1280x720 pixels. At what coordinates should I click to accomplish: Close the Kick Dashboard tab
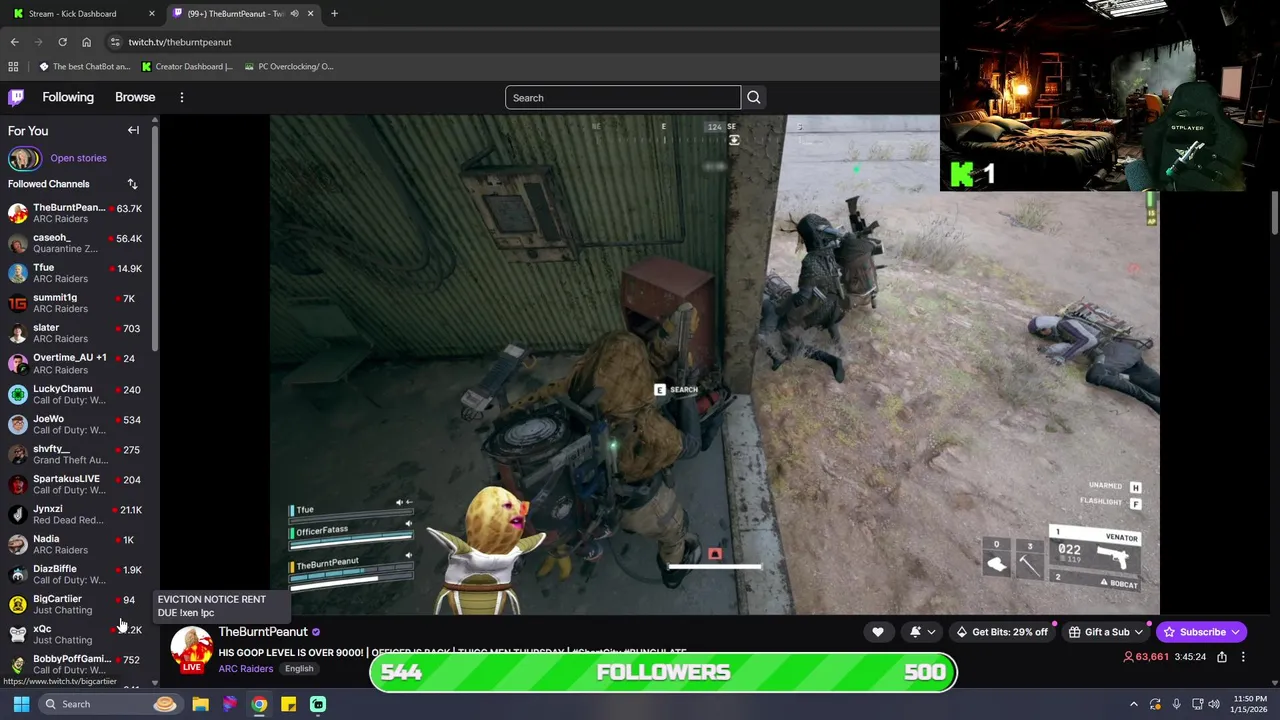tap(151, 13)
